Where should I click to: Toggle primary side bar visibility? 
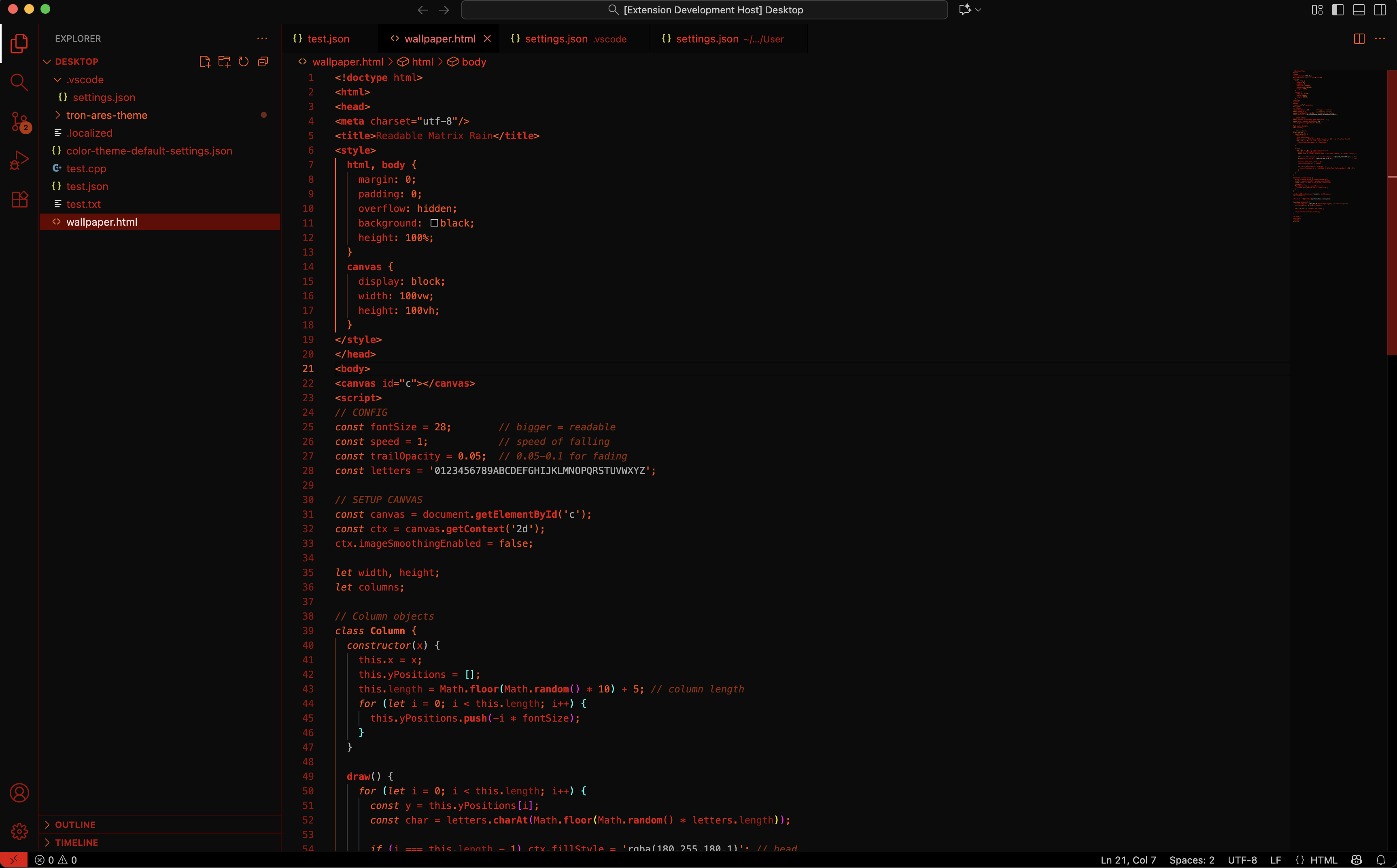tap(1338, 10)
